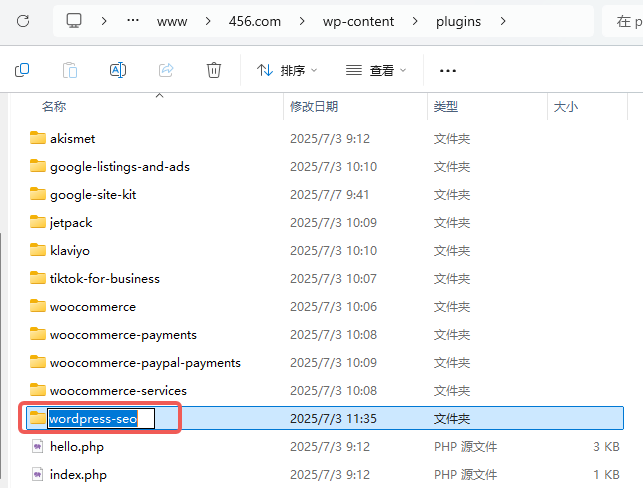Select the woocommerce-payments folder
The image size is (643, 488).
point(123,335)
